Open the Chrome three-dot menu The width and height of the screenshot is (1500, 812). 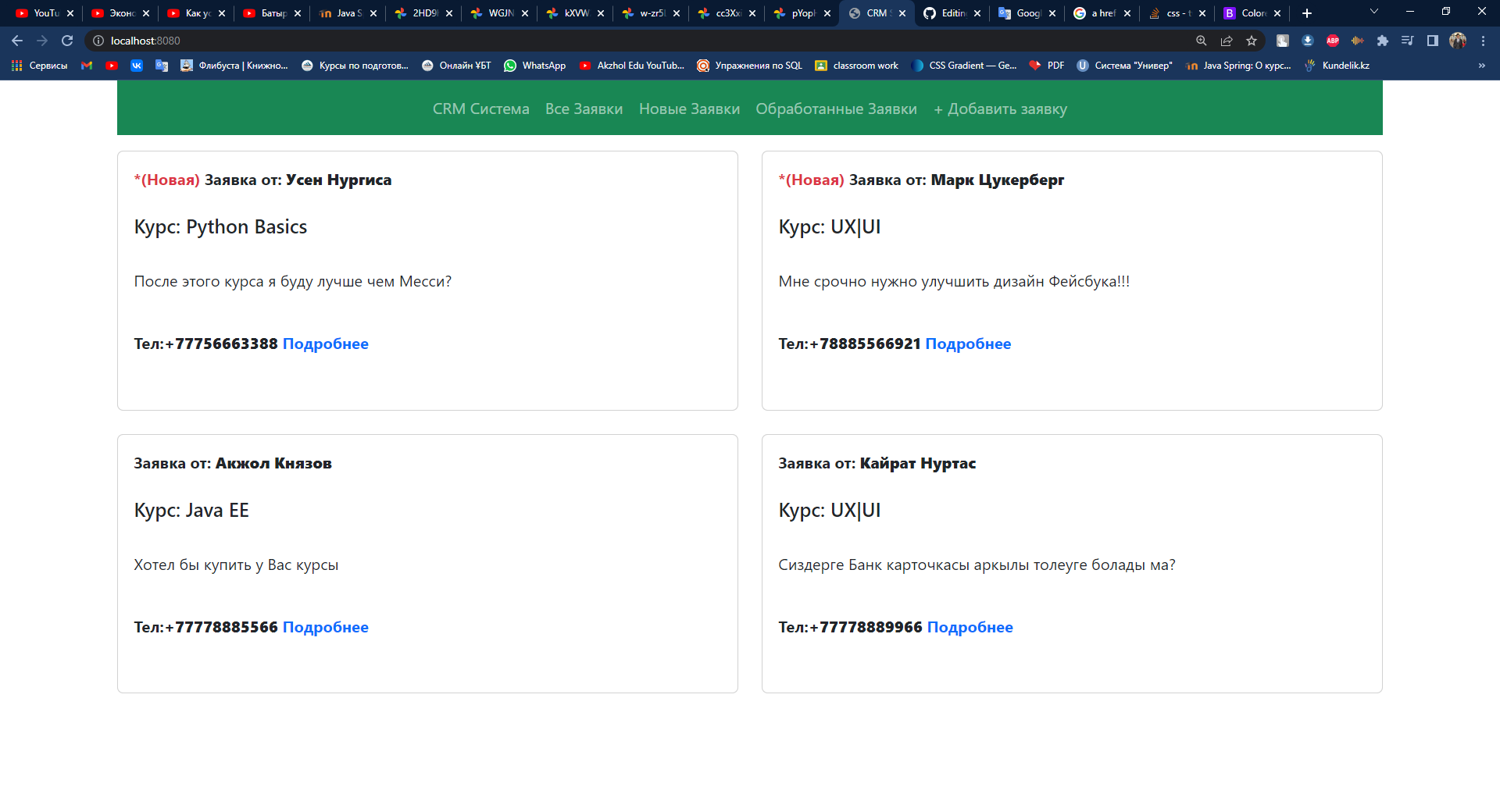[x=1483, y=41]
